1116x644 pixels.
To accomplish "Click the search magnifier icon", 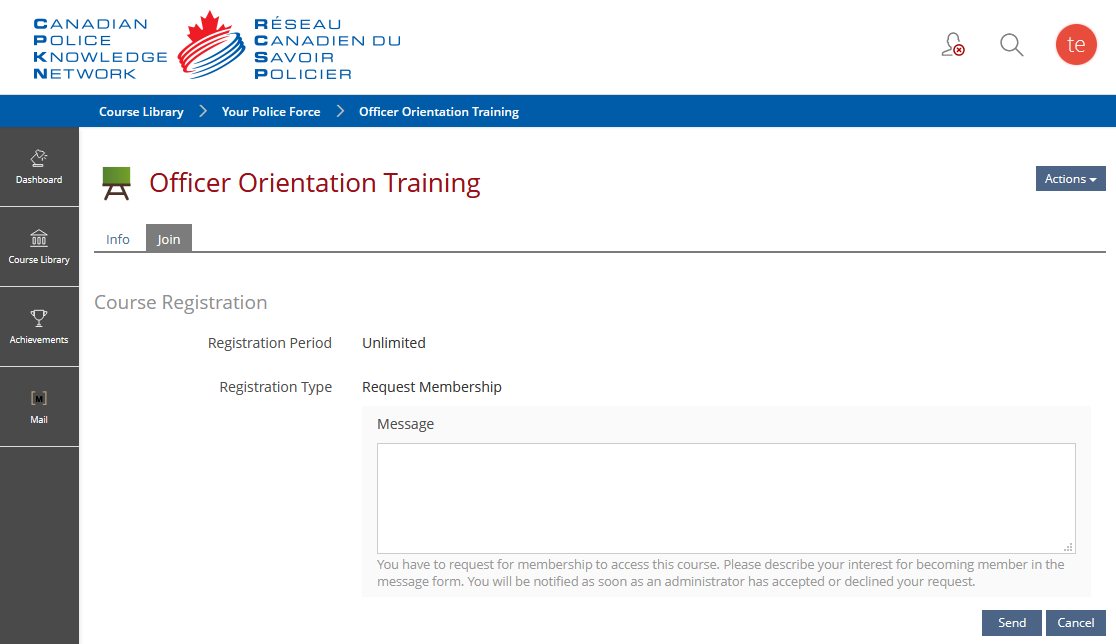I will coord(1011,45).
